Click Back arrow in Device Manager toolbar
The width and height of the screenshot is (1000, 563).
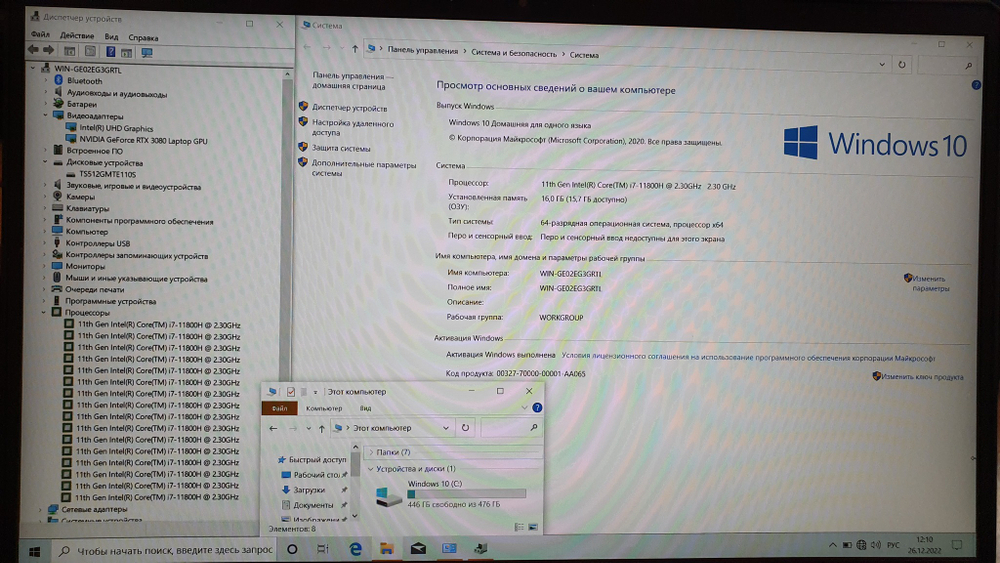33,50
